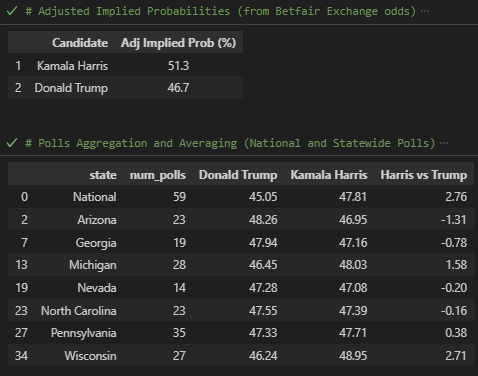Click the green checkmark beside Polls Aggregation cell
478x376 pixels.
[12, 143]
